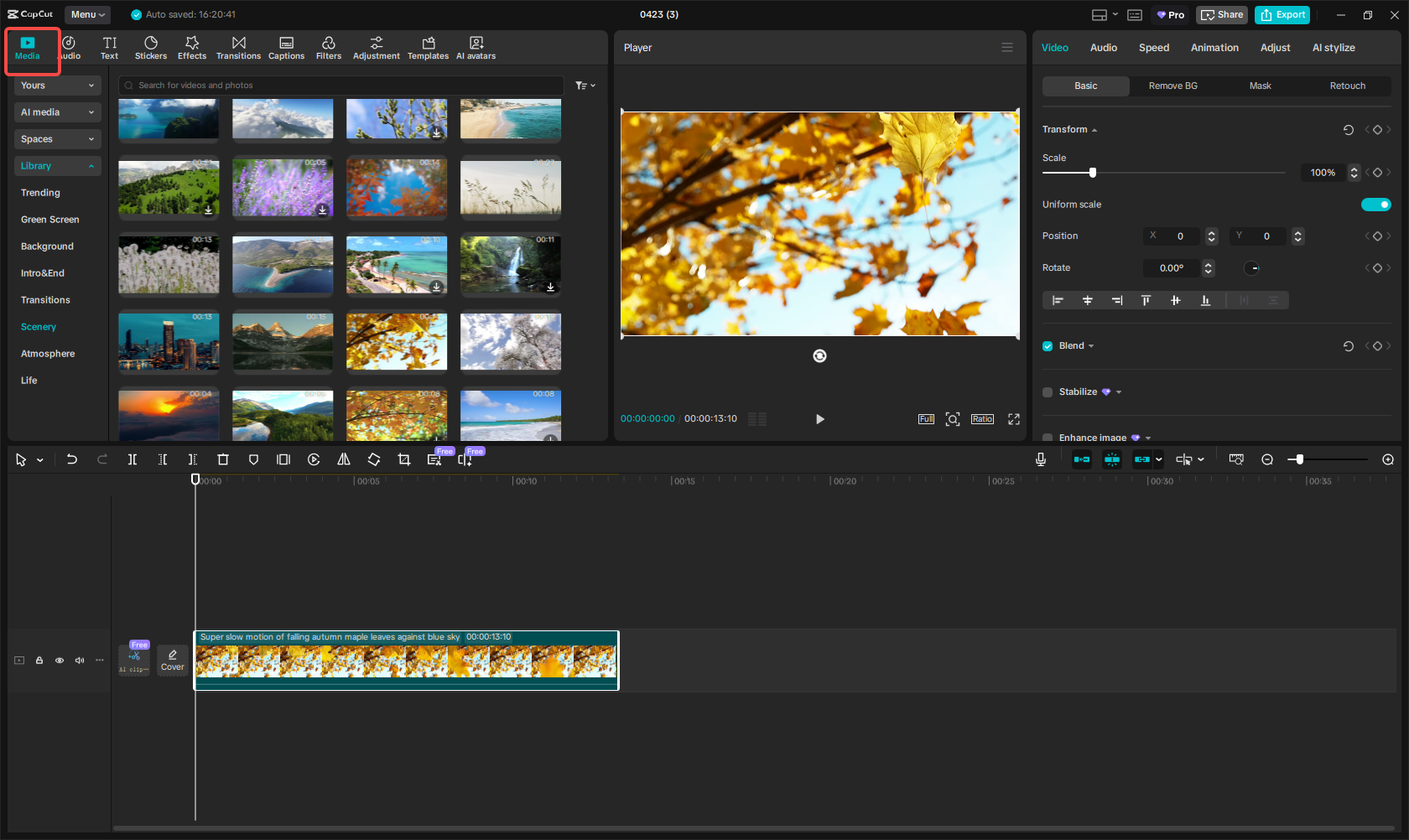This screenshot has width=1409, height=840.
Task: Open the Audio tab in the right panel
Action: click(1103, 48)
